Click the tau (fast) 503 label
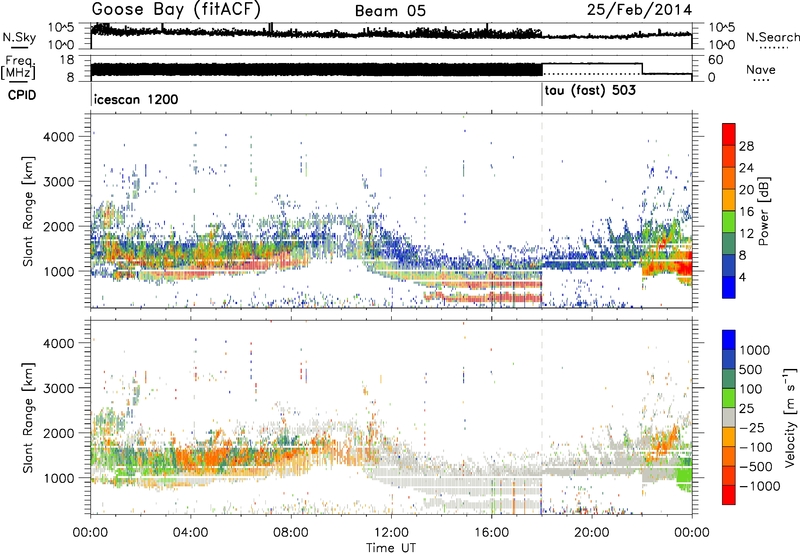 (590, 91)
